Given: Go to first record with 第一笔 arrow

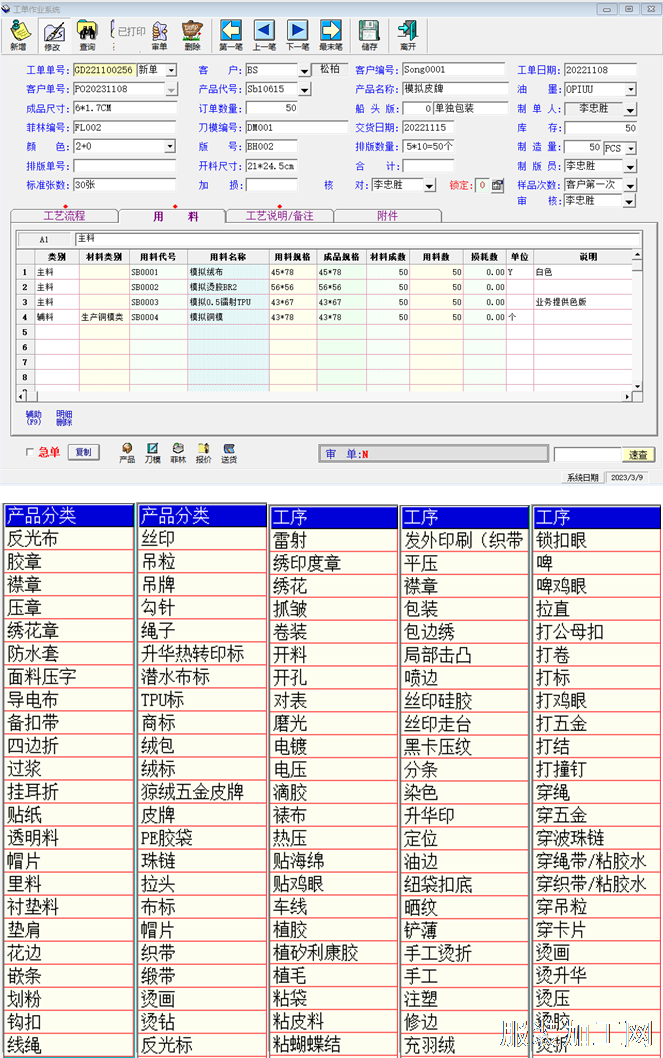Looking at the screenshot, I should 231,36.
